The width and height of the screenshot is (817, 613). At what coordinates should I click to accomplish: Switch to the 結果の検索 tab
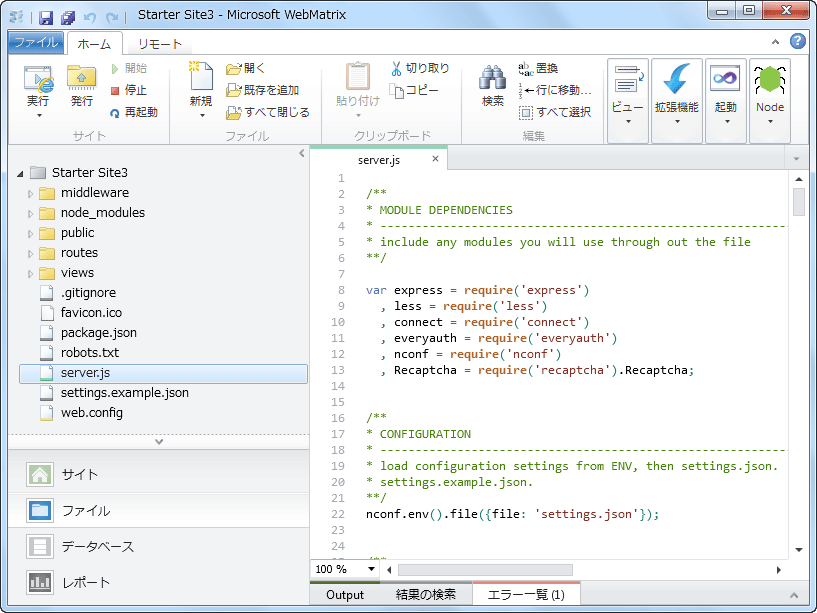tap(426, 595)
